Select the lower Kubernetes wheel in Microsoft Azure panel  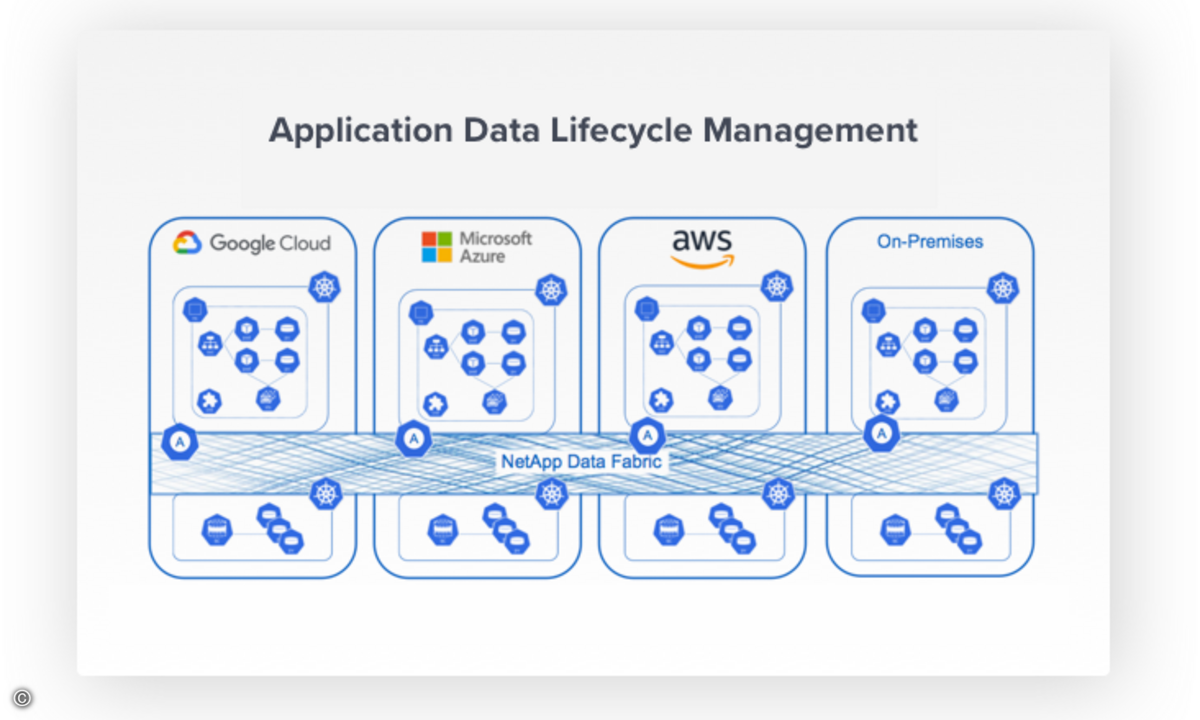click(551, 493)
